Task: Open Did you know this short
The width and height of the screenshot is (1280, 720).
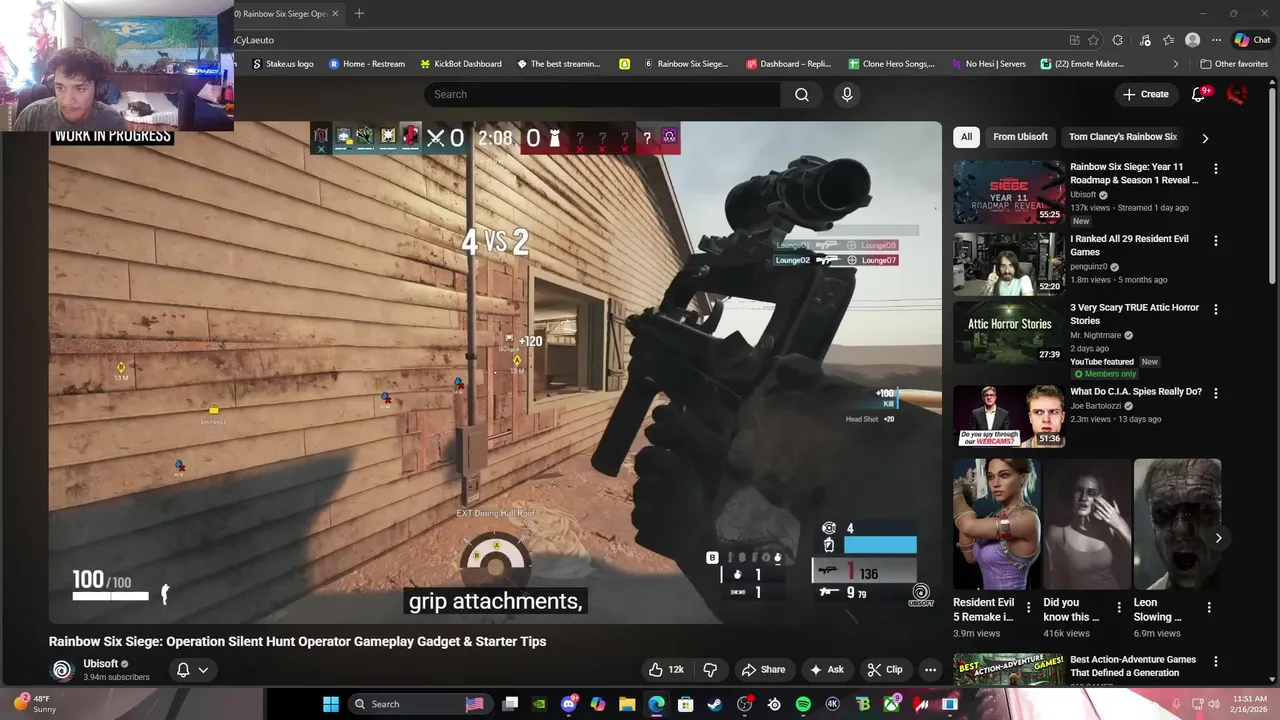Action: pyautogui.click(x=1087, y=524)
